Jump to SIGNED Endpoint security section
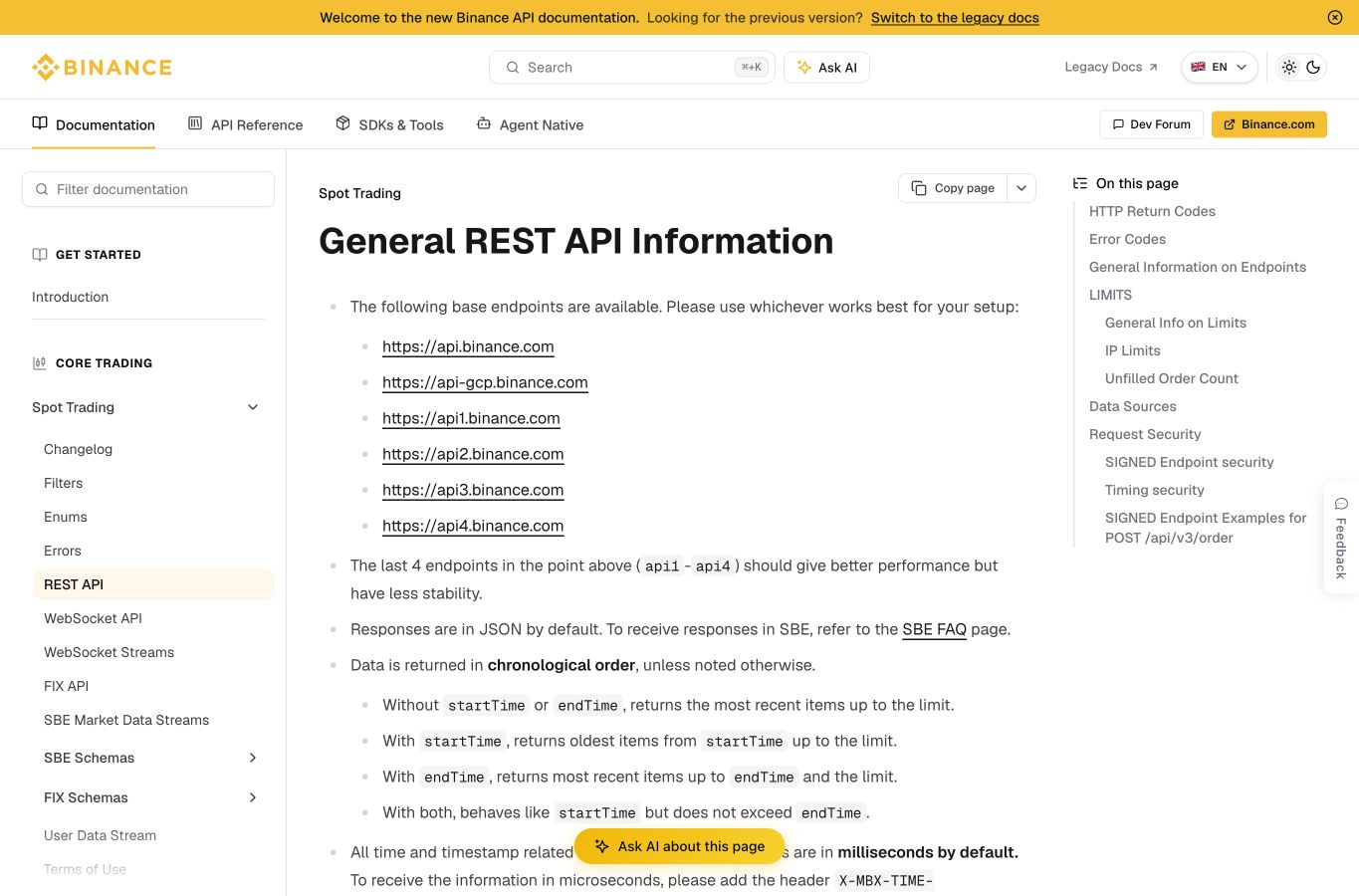The height and width of the screenshot is (896, 1359). point(1190,462)
